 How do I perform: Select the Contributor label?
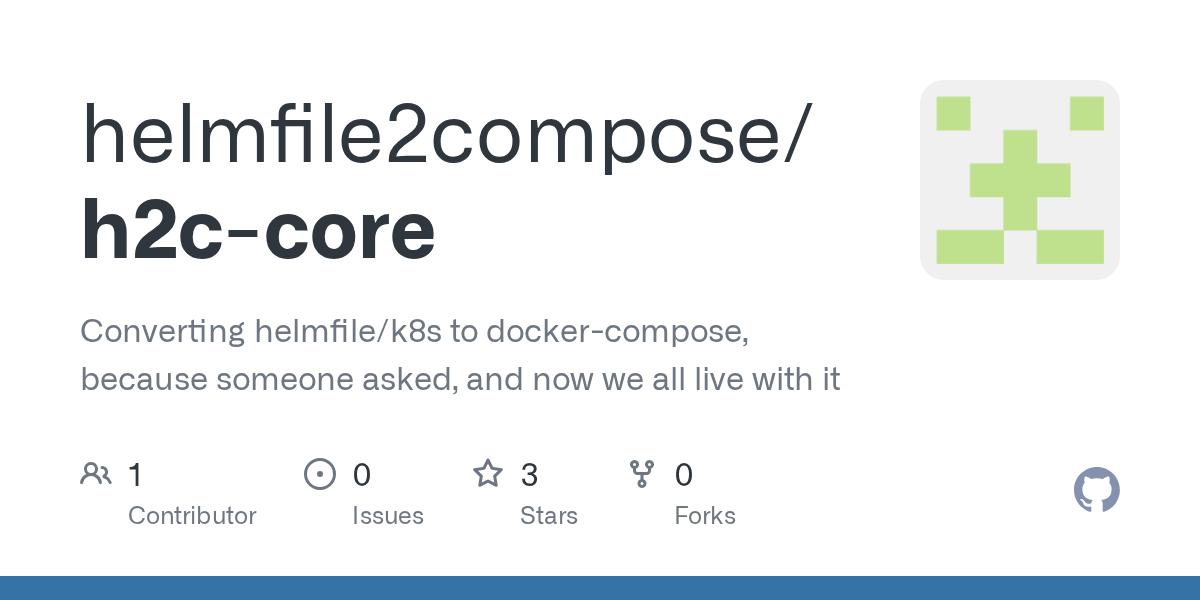point(192,516)
